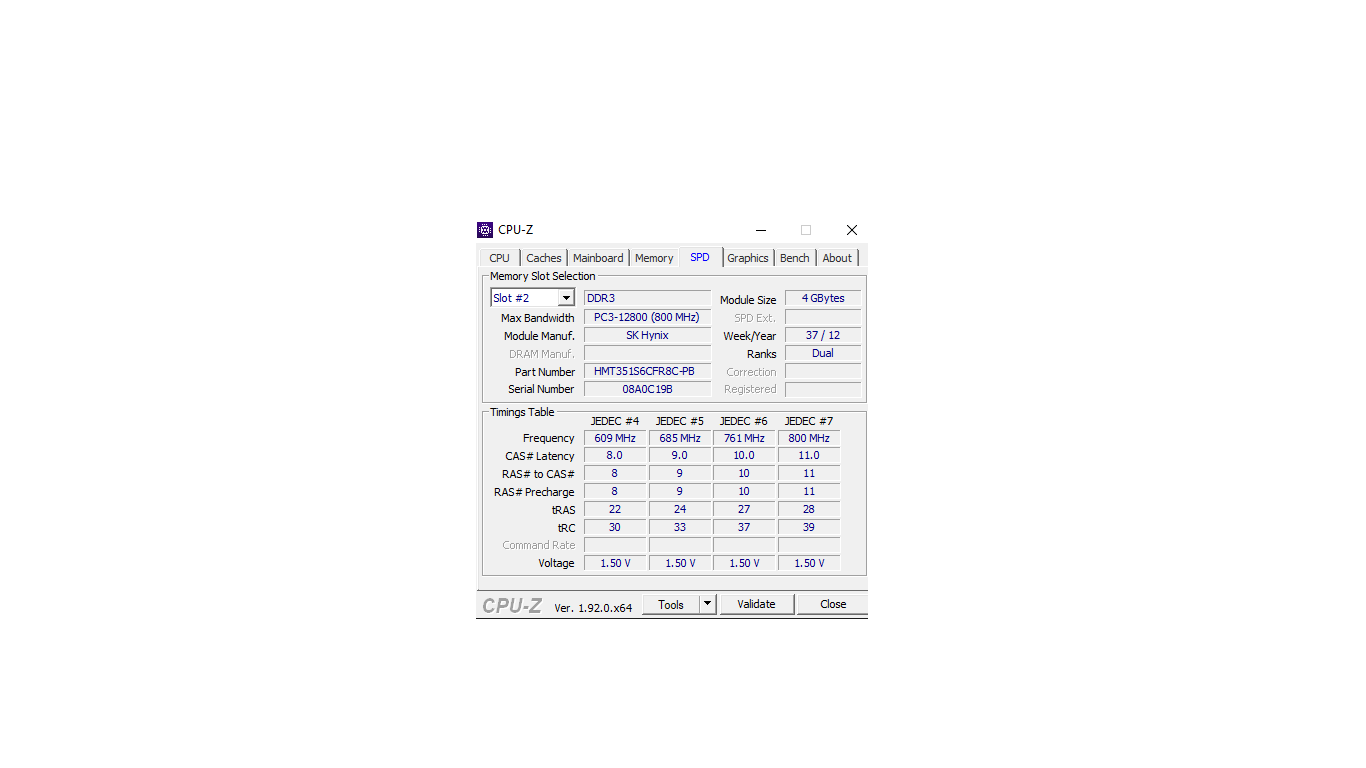Click the CPU-Z app icon in title bar
This screenshot has height=768, width=1366.
click(485, 230)
